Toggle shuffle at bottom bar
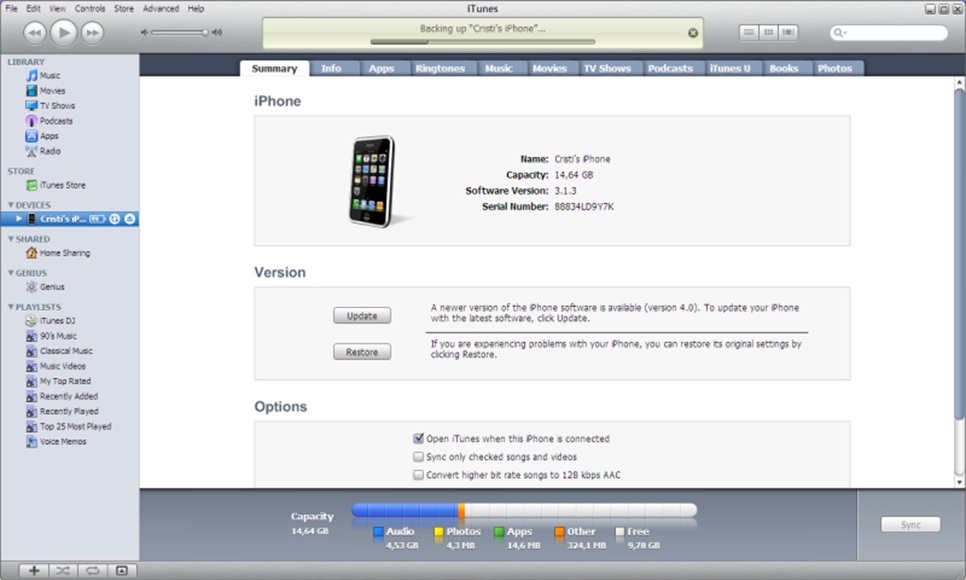The width and height of the screenshot is (966, 580). click(x=63, y=571)
